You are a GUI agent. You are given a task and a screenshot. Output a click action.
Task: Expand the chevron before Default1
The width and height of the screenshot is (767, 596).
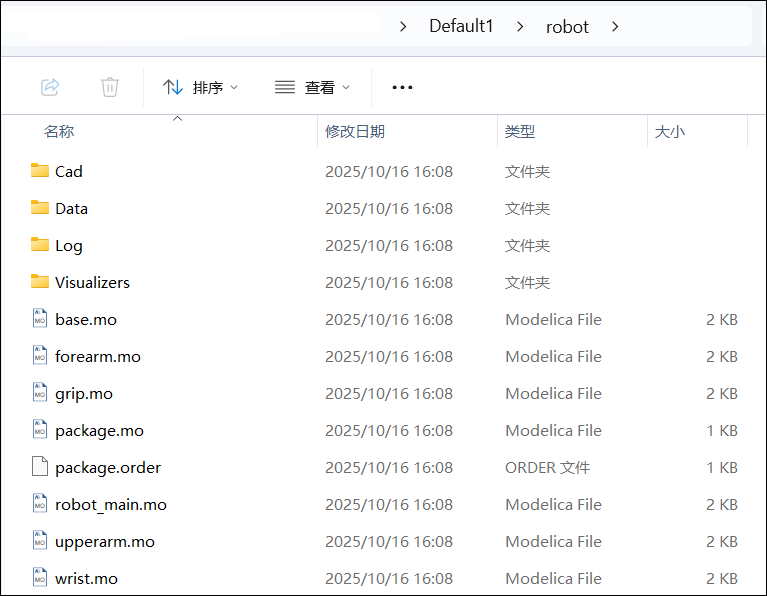tap(403, 26)
